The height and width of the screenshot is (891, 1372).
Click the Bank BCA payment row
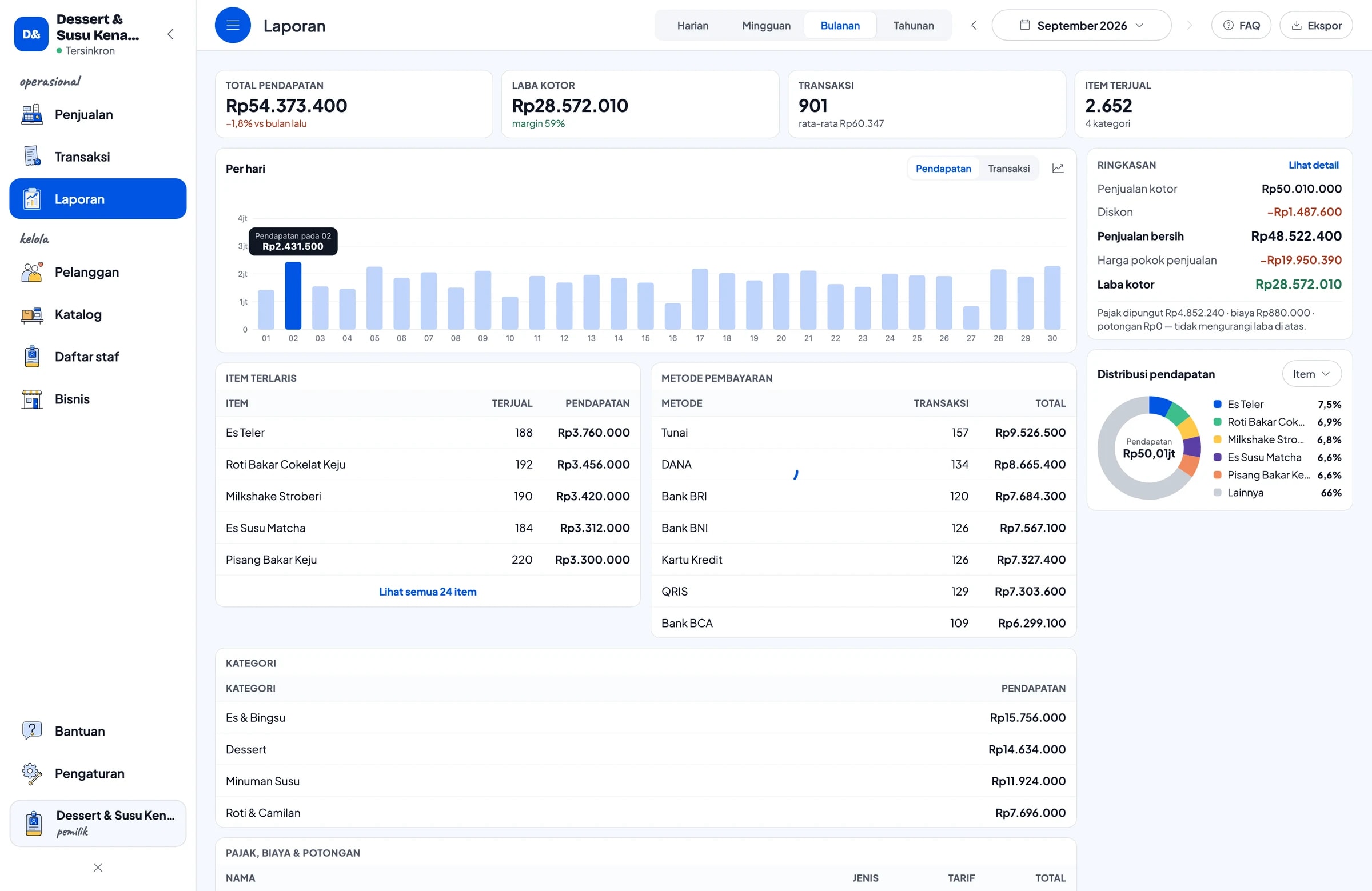(863, 623)
